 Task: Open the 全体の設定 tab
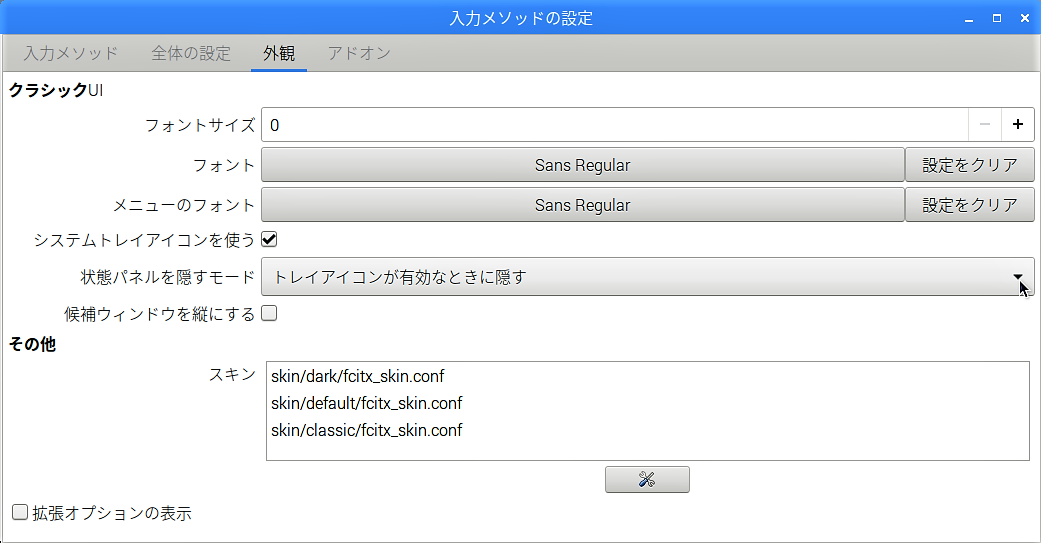191,53
